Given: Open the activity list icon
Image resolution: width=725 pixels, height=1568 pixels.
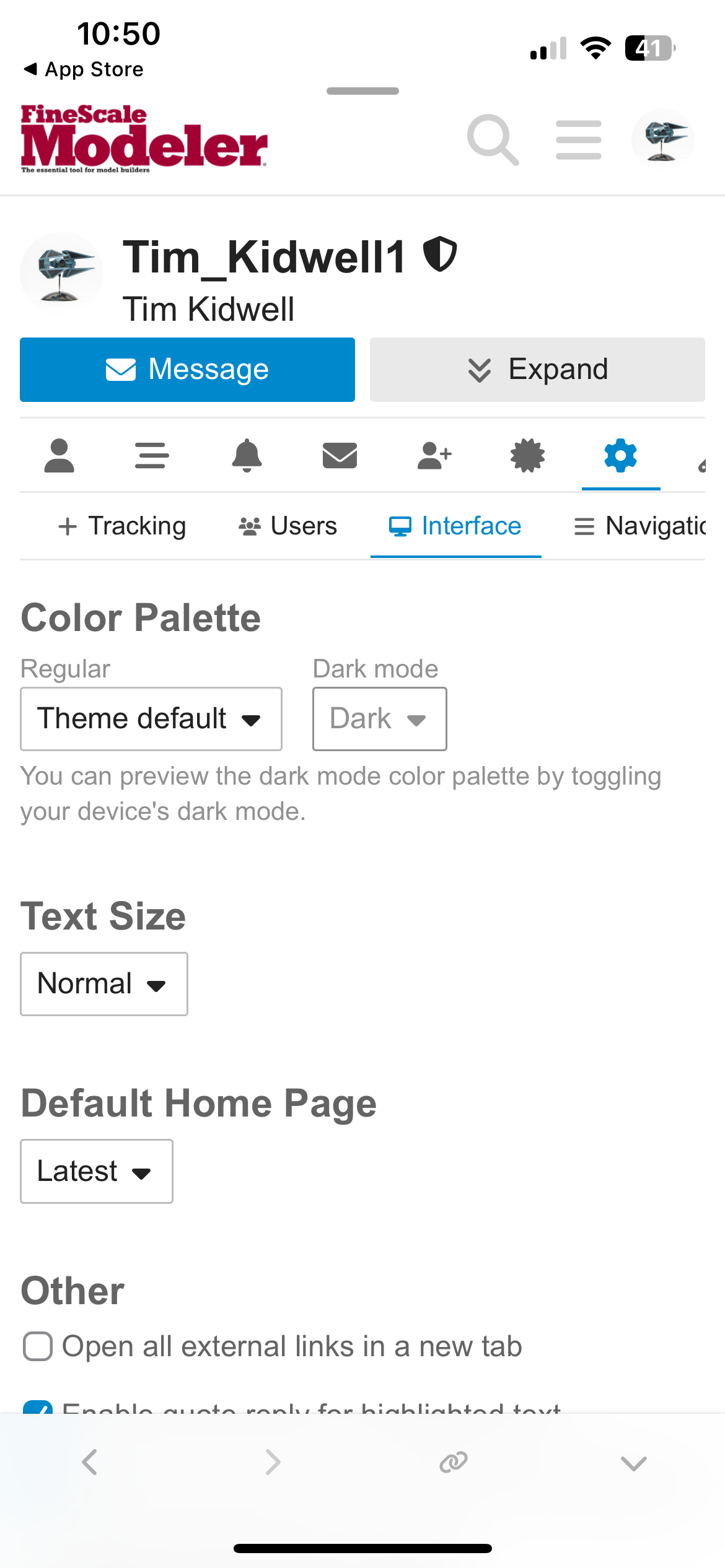Looking at the screenshot, I should 152,456.
